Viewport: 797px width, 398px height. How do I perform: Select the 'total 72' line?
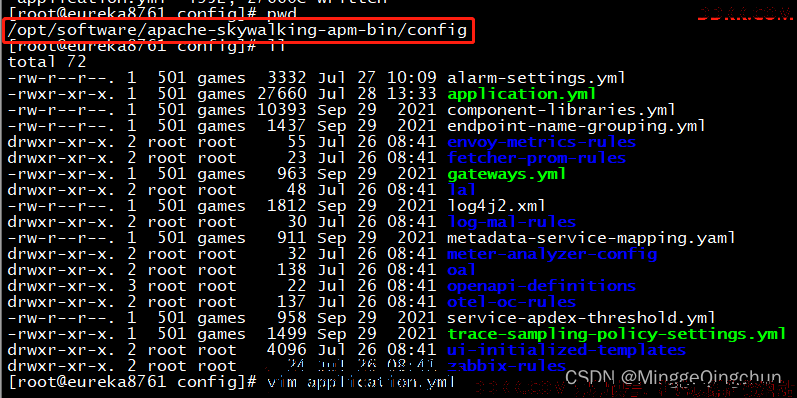coord(47,62)
